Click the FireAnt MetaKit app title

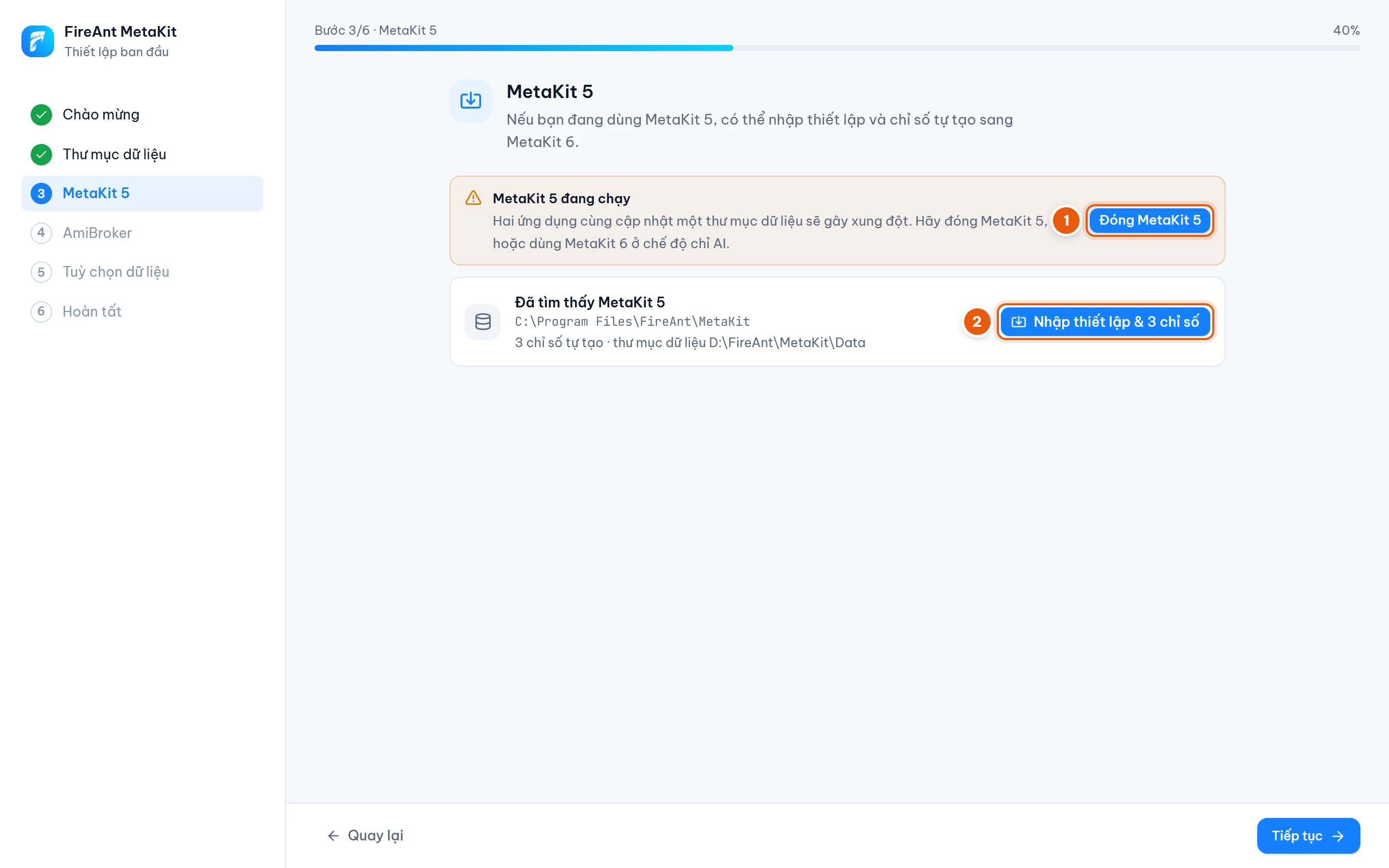(121, 32)
